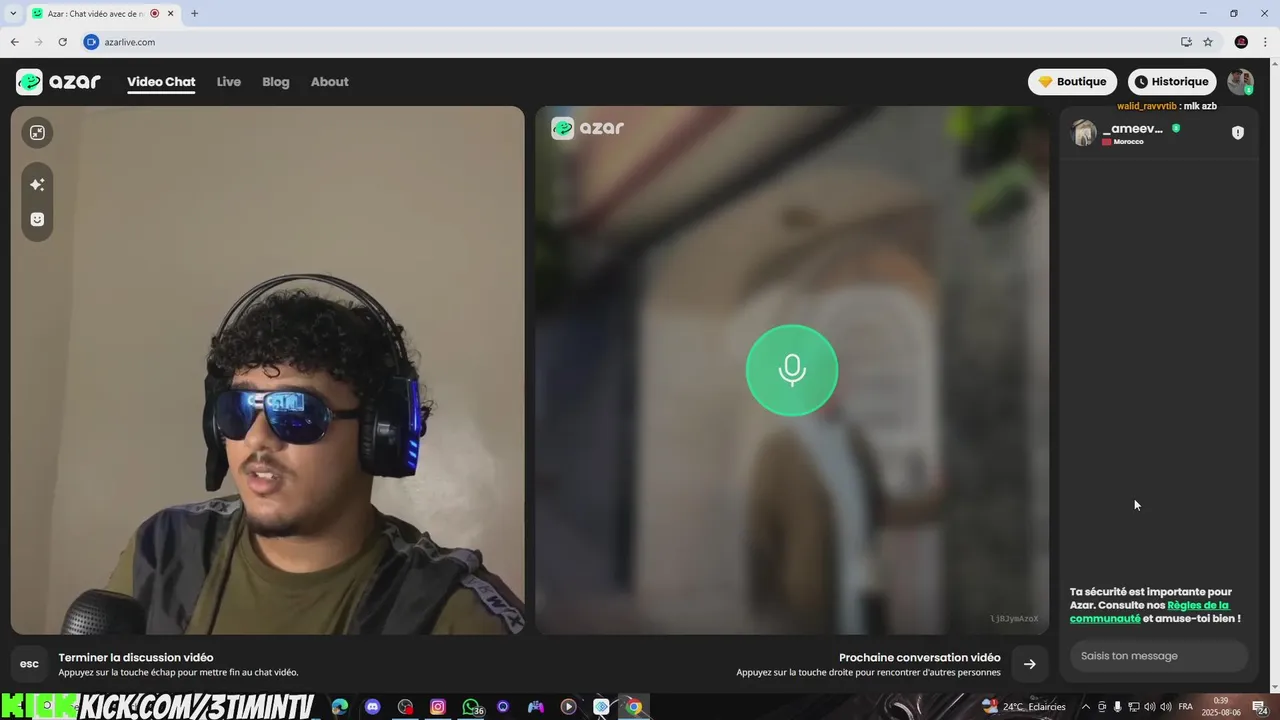Open the Chrome profile icon
This screenshot has width=1280, height=720.
pyautogui.click(x=1241, y=42)
